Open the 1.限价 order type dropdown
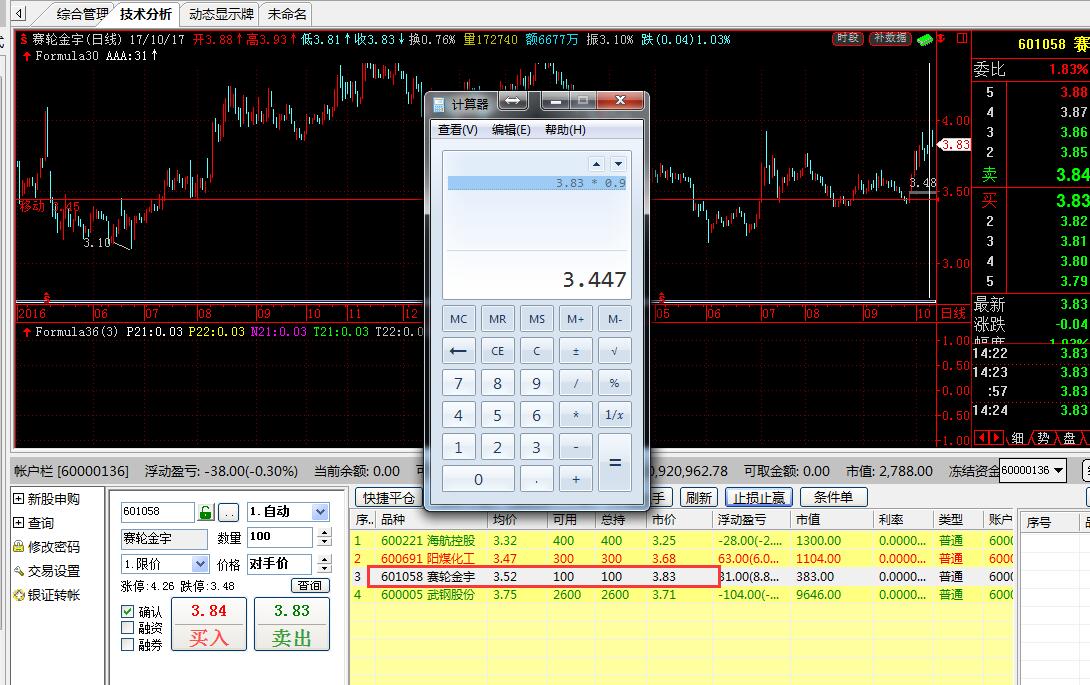The width and height of the screenshot is (1090, 685). [x=198, y=564]
